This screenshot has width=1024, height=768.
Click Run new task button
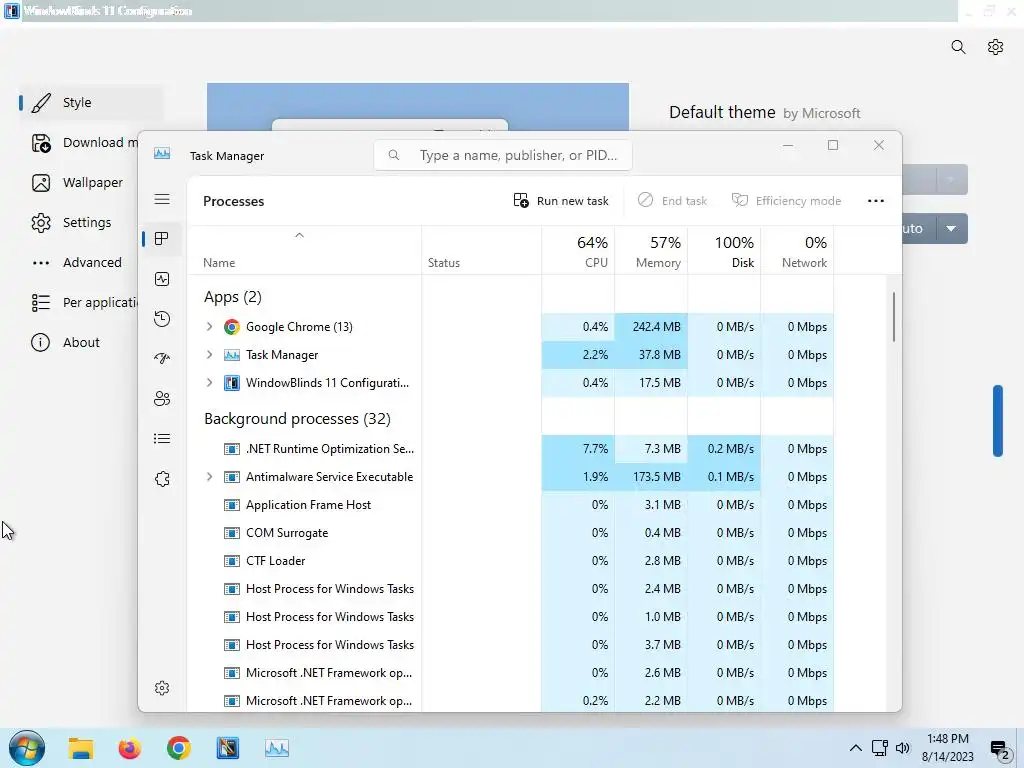561,201
